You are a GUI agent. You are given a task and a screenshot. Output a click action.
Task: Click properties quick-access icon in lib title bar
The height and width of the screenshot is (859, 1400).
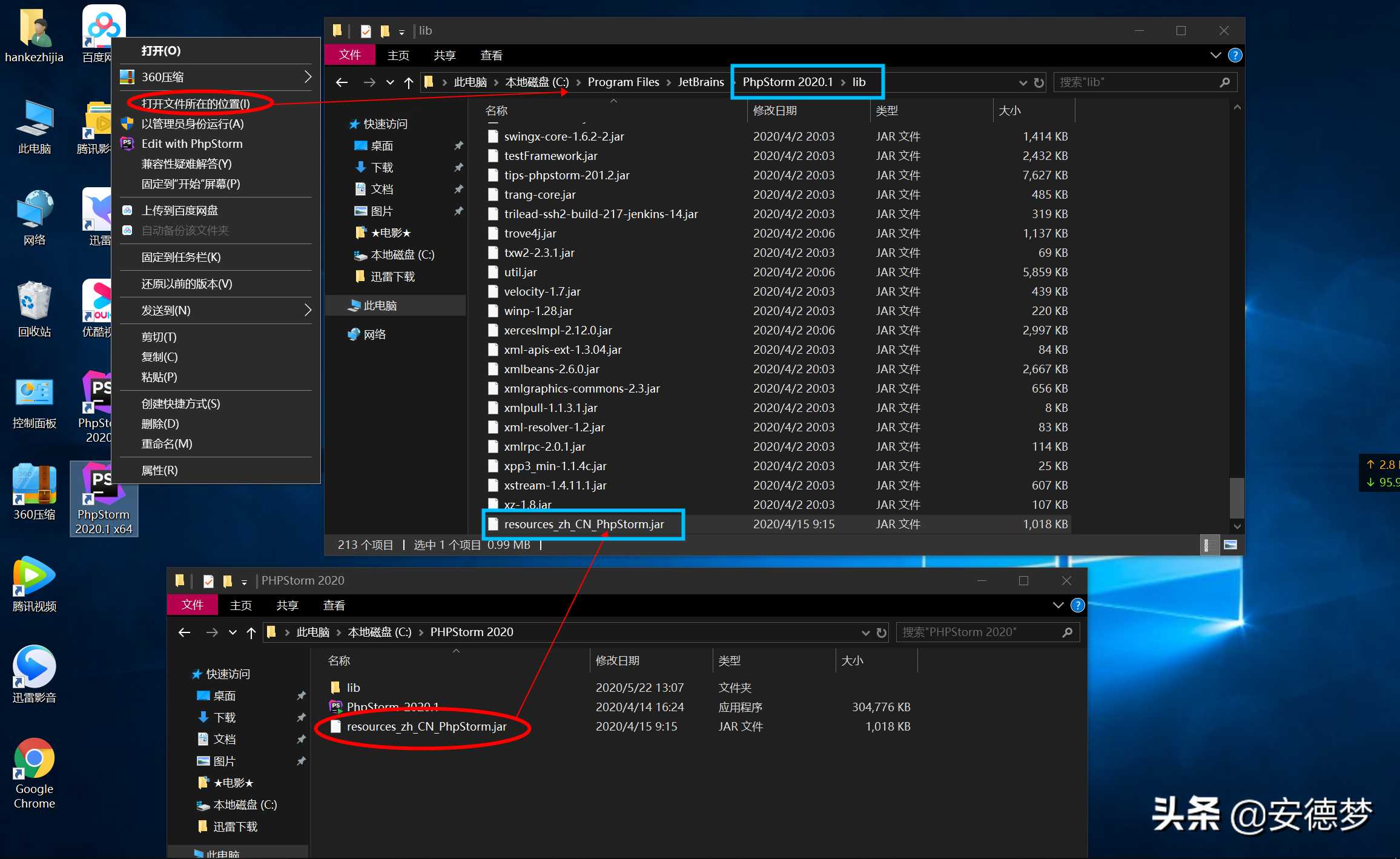366,31
